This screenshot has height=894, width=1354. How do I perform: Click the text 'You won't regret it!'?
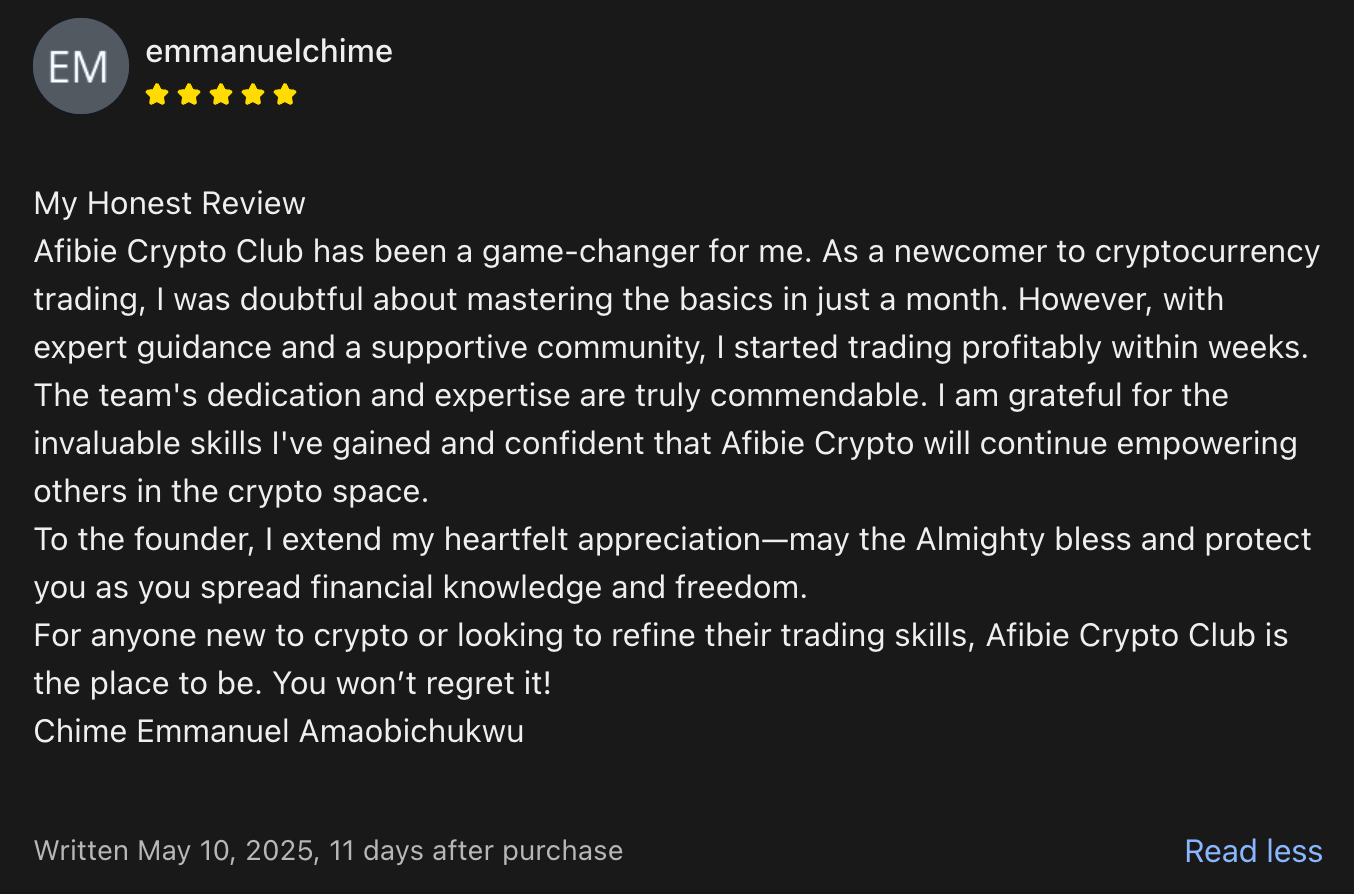coord(413,684)
